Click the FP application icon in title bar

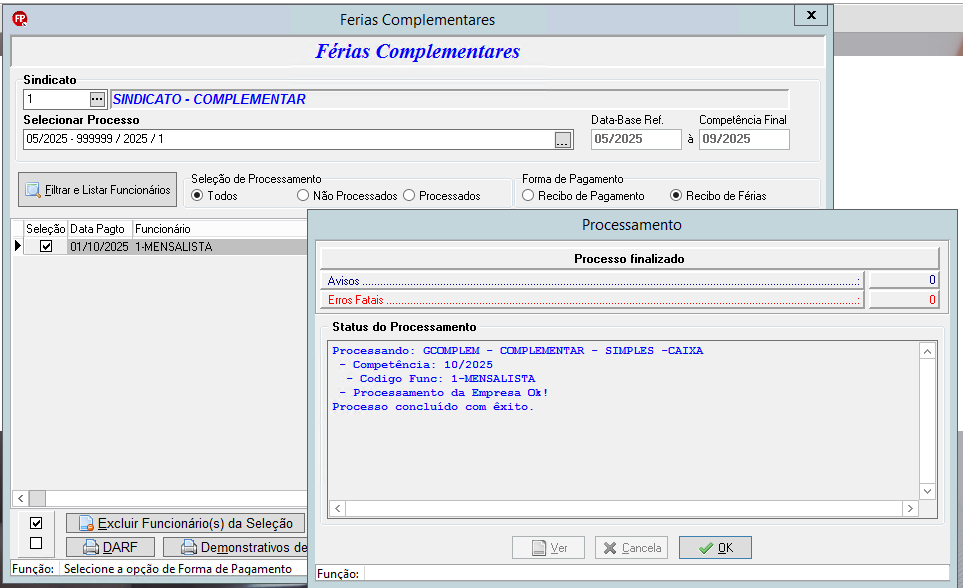(20, 19)
